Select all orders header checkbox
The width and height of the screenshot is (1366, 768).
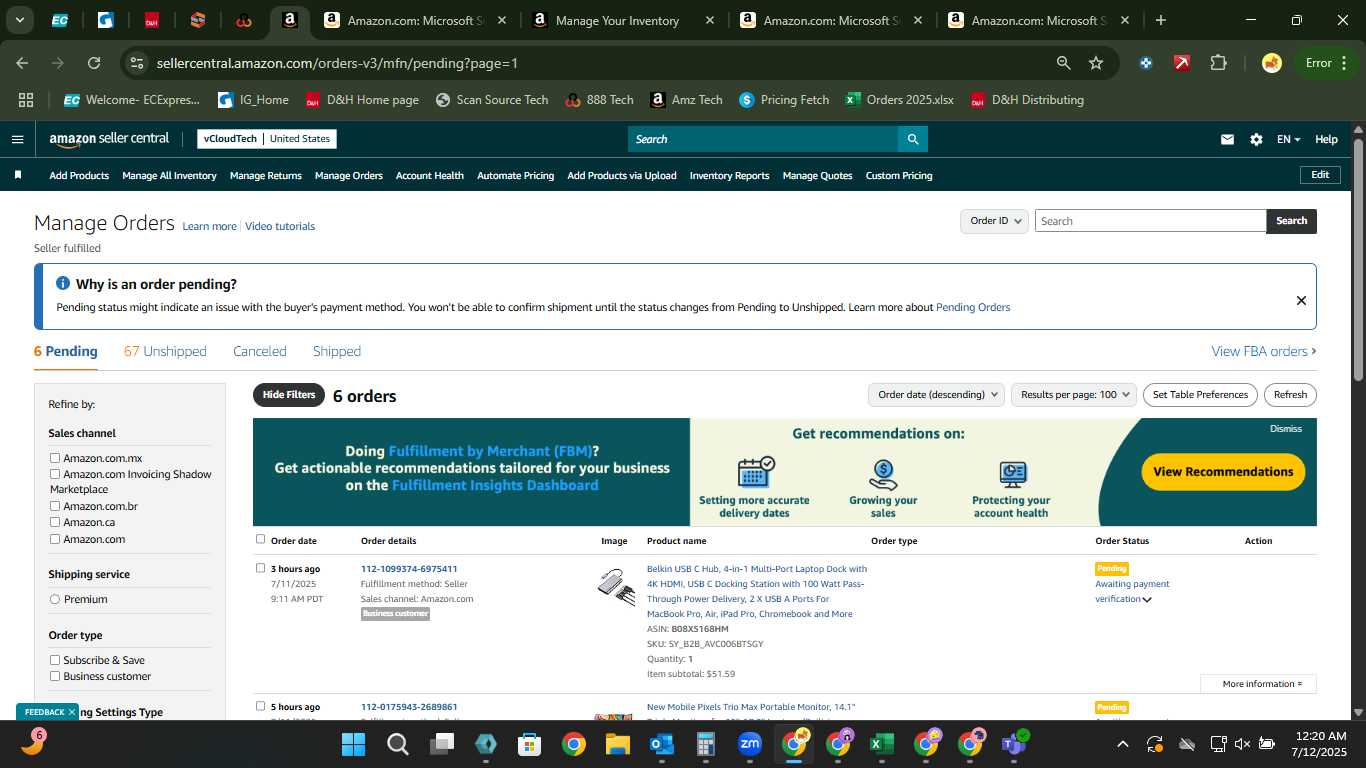click(261, 539)
